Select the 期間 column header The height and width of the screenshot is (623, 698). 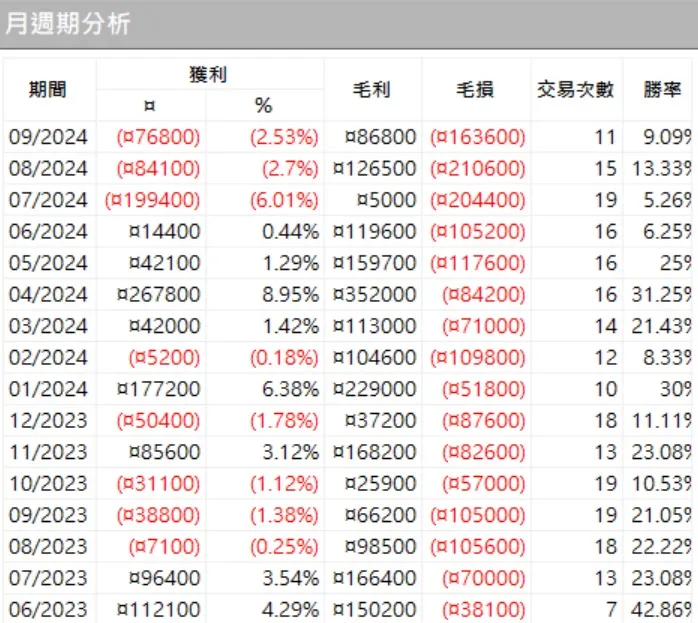click(48, 89)
